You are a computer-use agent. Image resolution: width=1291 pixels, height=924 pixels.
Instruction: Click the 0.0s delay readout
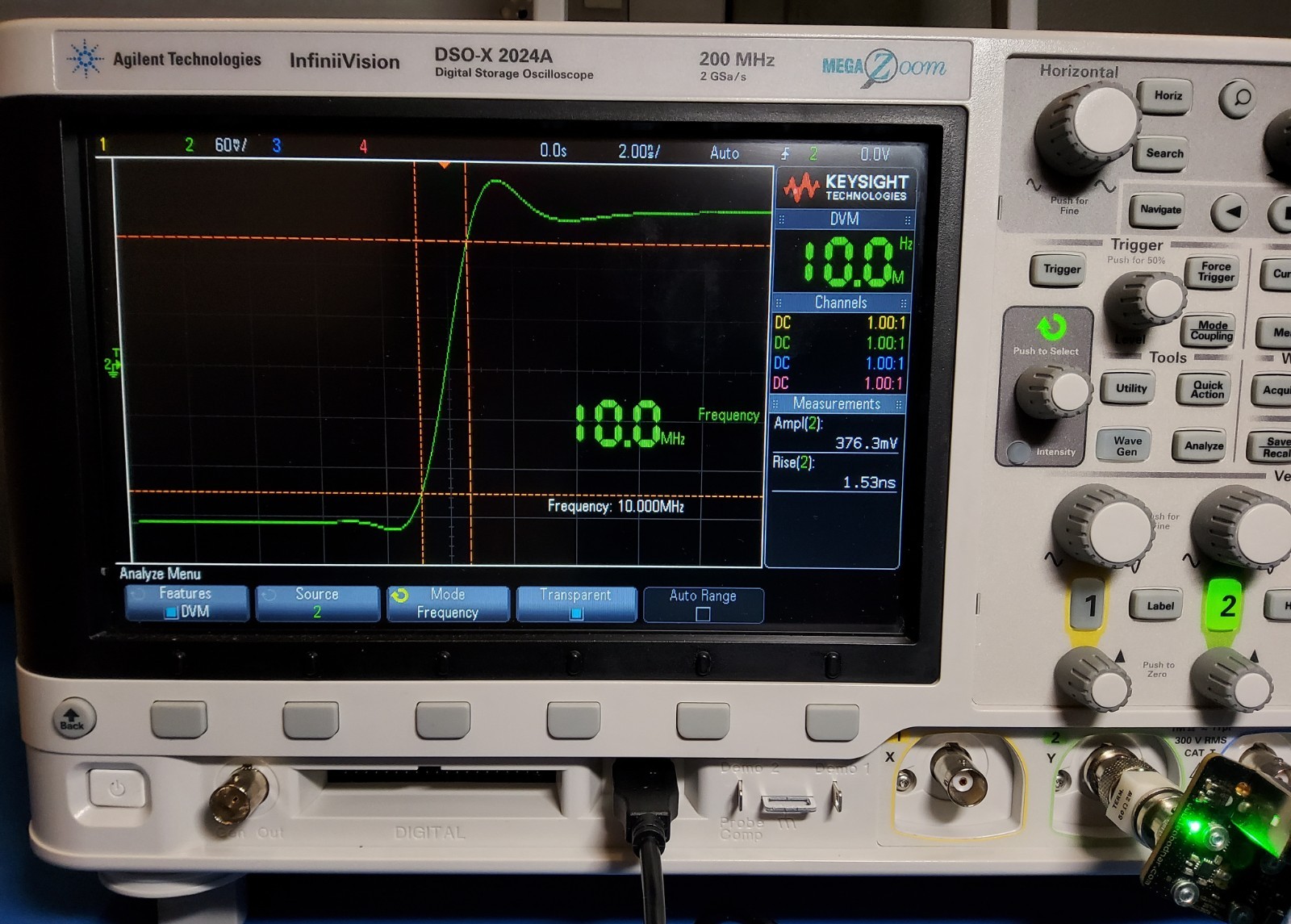coord(554,151)
